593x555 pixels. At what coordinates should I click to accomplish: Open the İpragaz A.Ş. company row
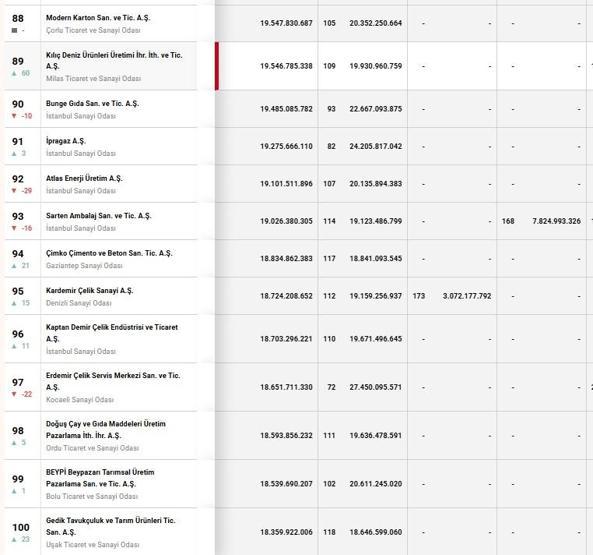(x=66, y=141)
